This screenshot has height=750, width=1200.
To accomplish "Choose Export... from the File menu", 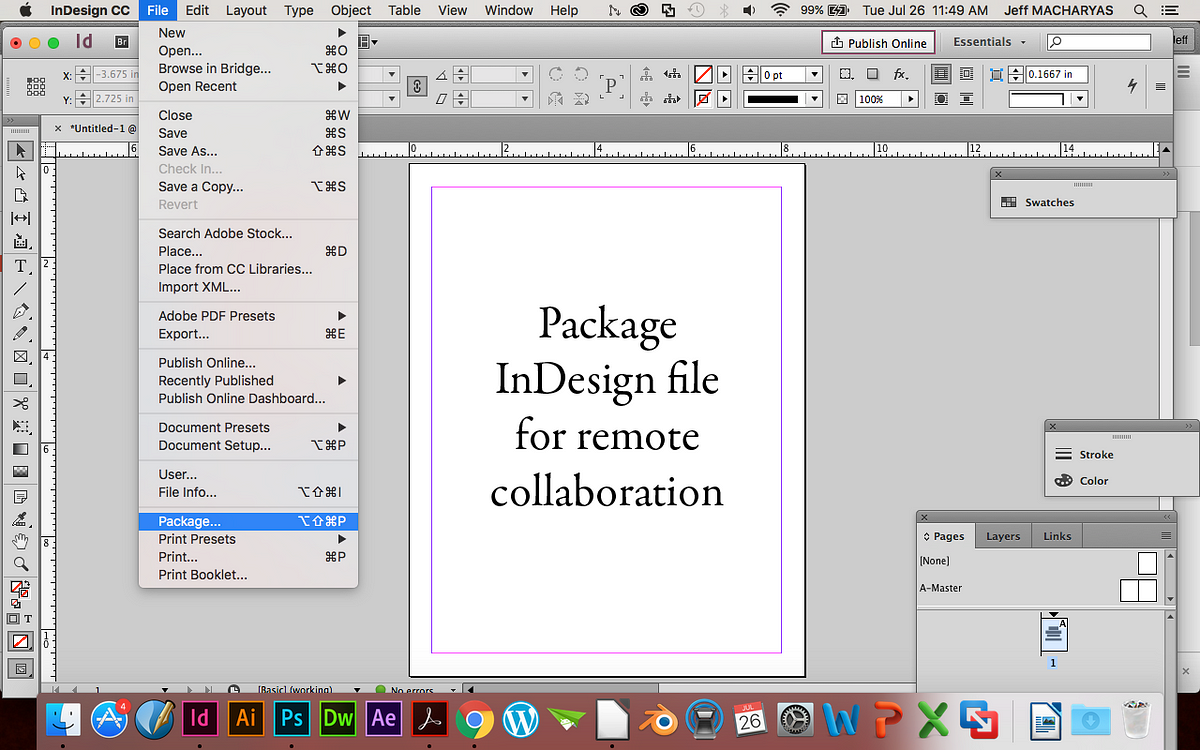I will click(248, 334).
